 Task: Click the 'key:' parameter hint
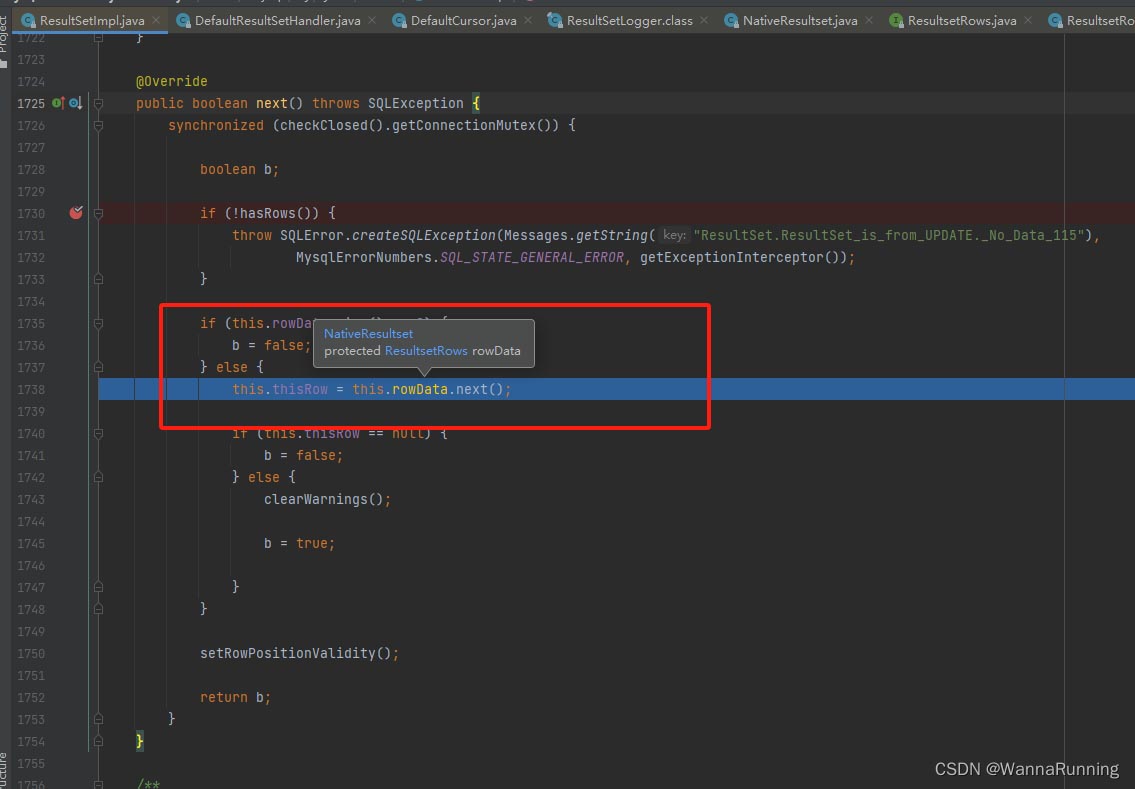click(674, 235)
